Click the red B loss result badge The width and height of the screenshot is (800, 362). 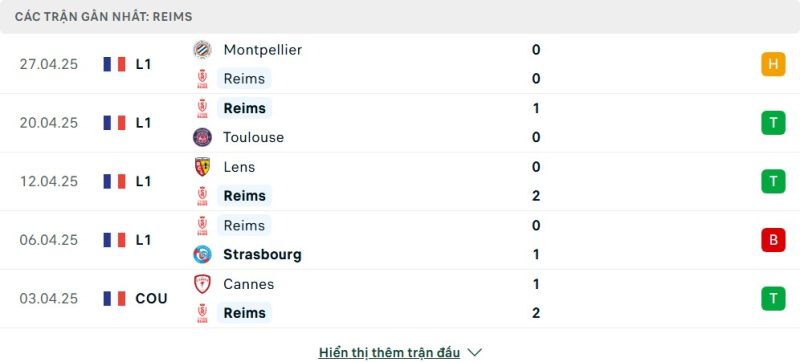(x=773, y=240)
